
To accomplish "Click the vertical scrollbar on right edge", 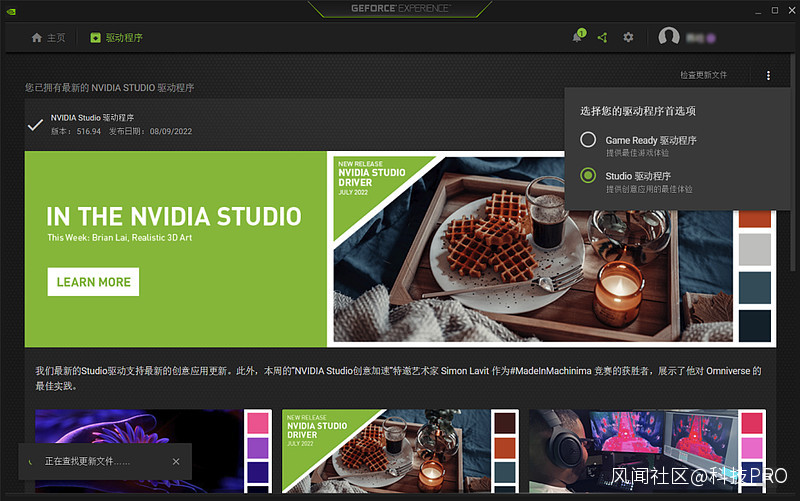I will pos(793,163).
